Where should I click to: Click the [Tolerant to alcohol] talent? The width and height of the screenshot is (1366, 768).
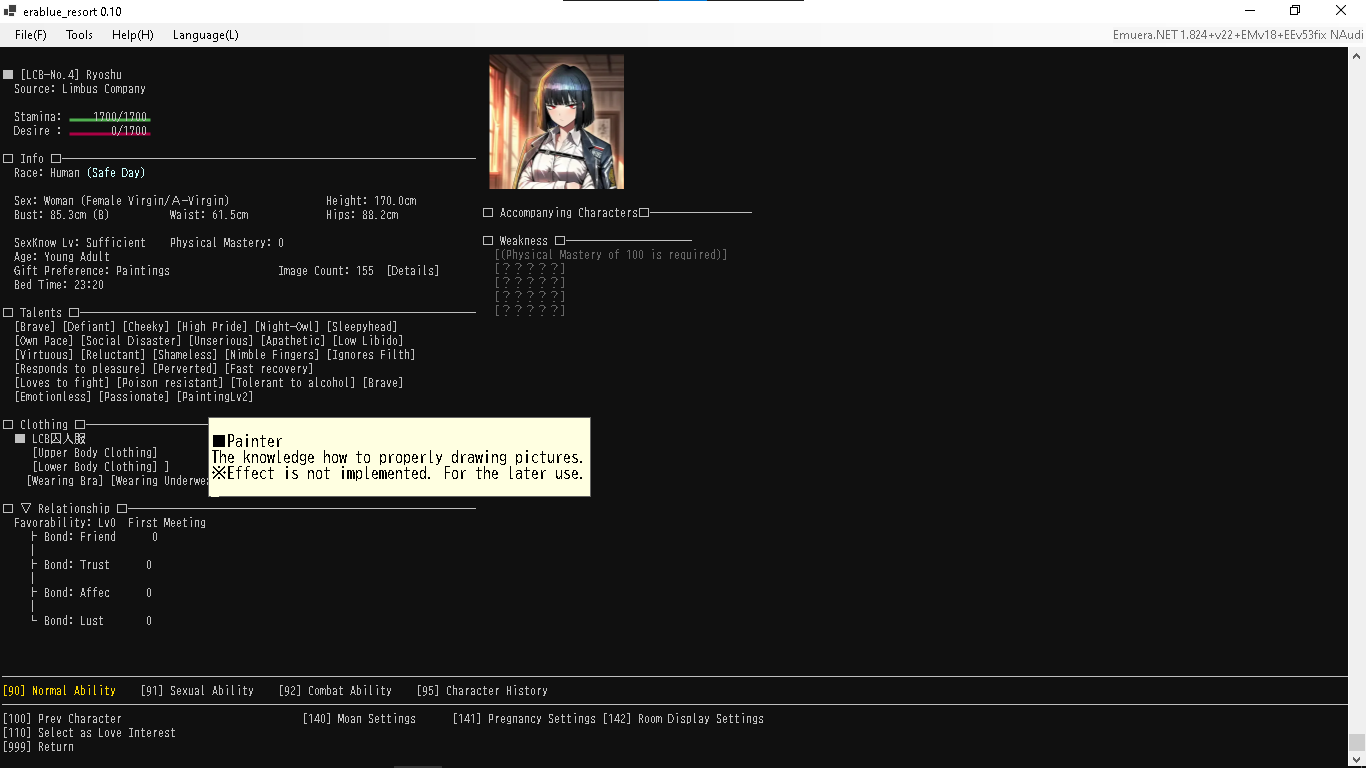(293, 383)
